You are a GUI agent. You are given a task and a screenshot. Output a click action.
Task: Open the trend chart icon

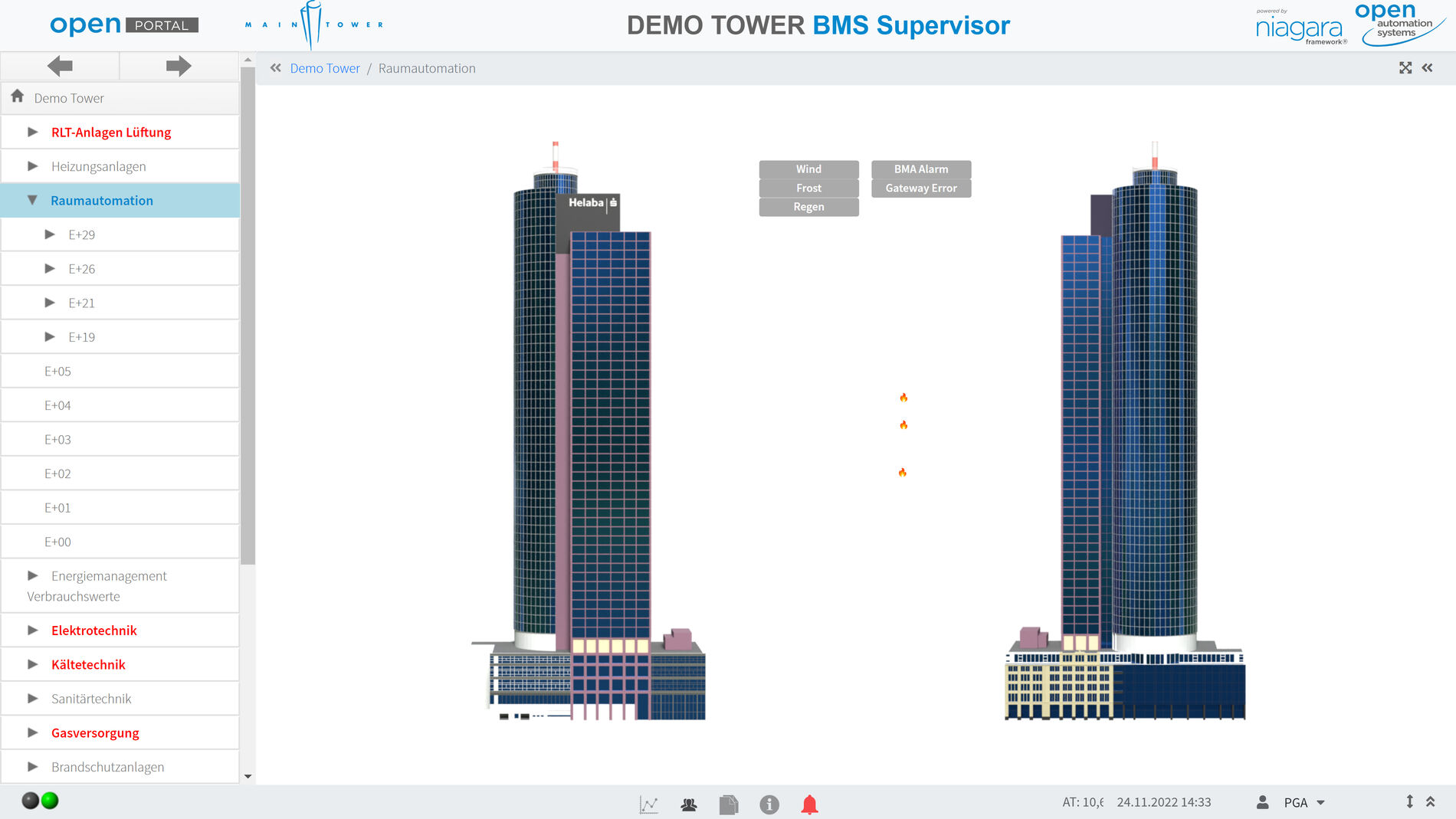pos(648,804)
